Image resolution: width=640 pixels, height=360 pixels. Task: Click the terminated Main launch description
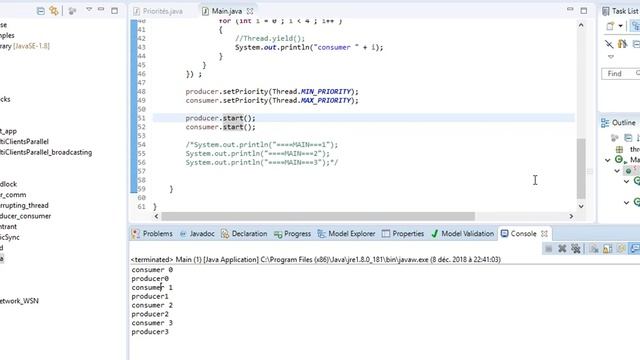316,260
